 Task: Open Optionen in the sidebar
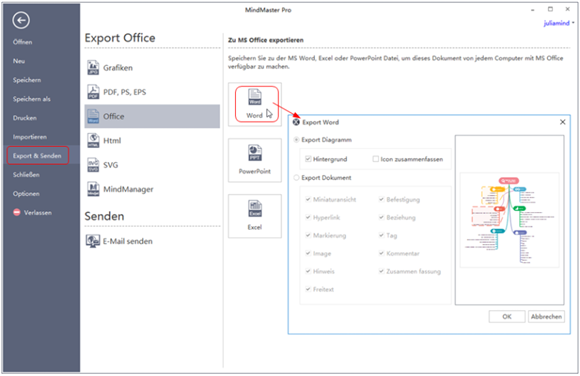coord(26,194)
